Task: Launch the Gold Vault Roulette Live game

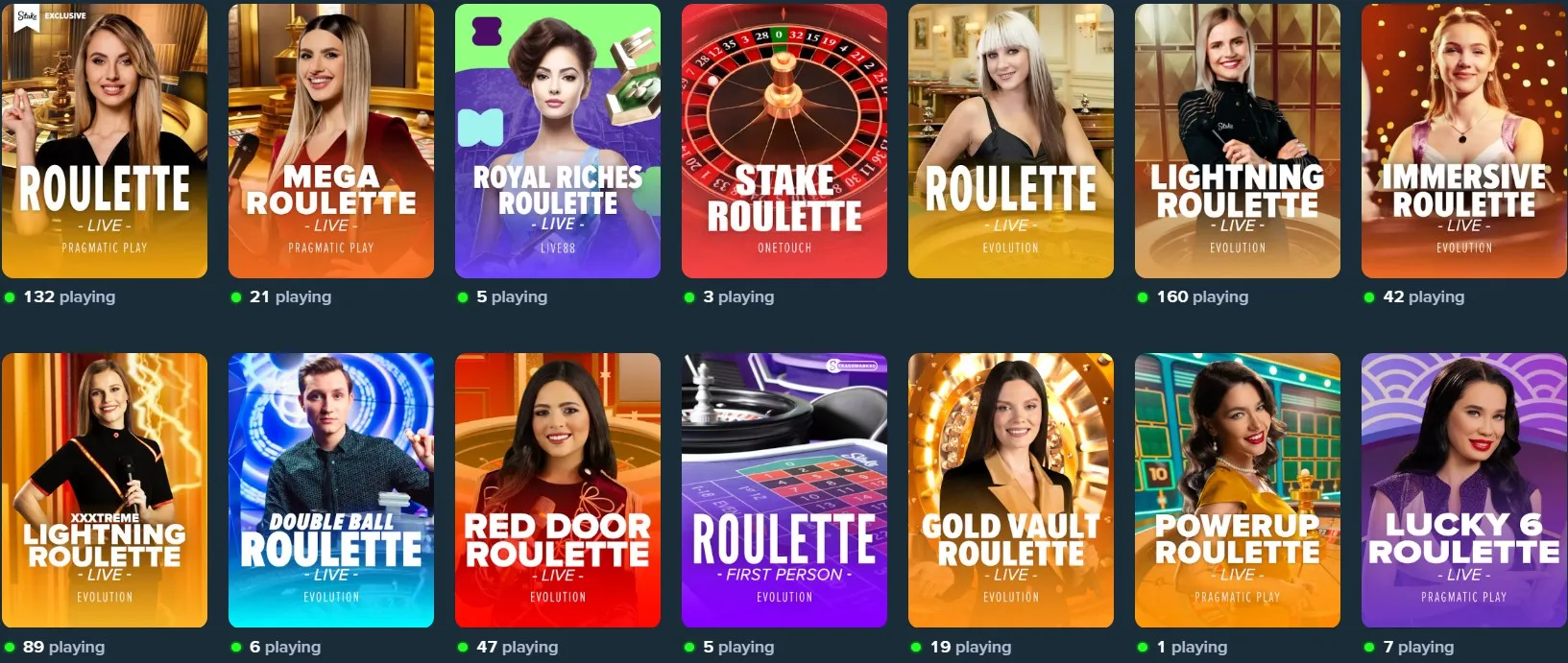Action: [1011, 490]
